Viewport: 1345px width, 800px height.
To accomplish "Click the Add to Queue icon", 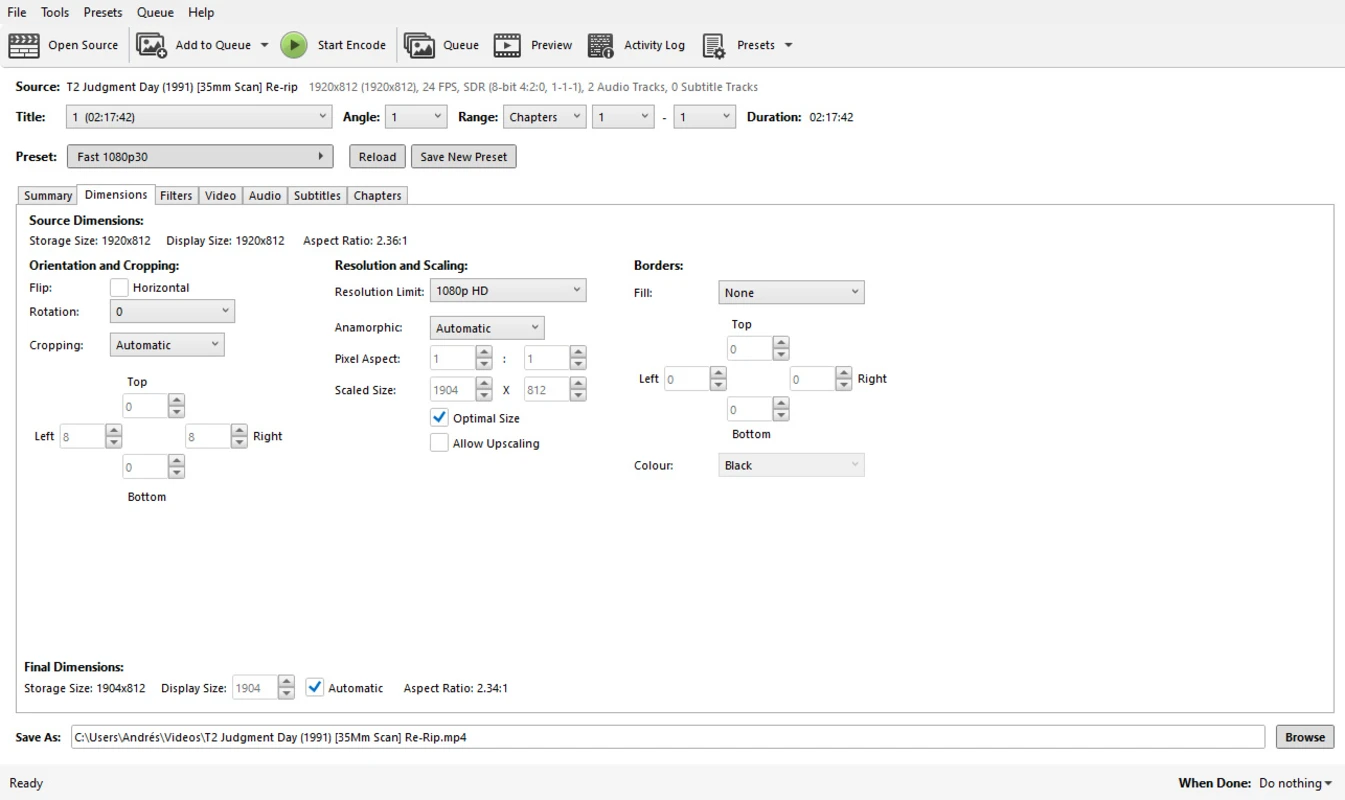I will 152,45.
